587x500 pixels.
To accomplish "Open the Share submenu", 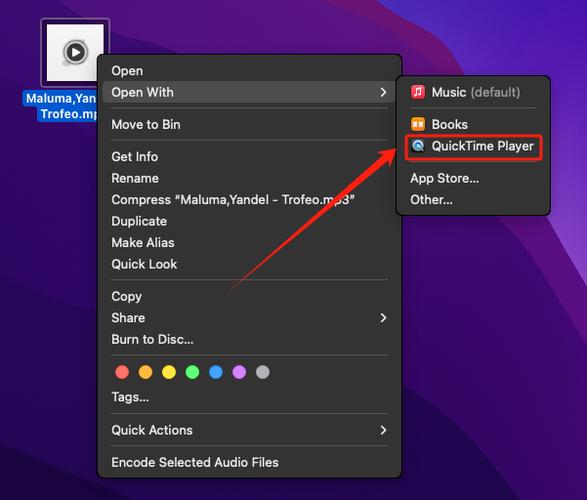I will (249, 318).
